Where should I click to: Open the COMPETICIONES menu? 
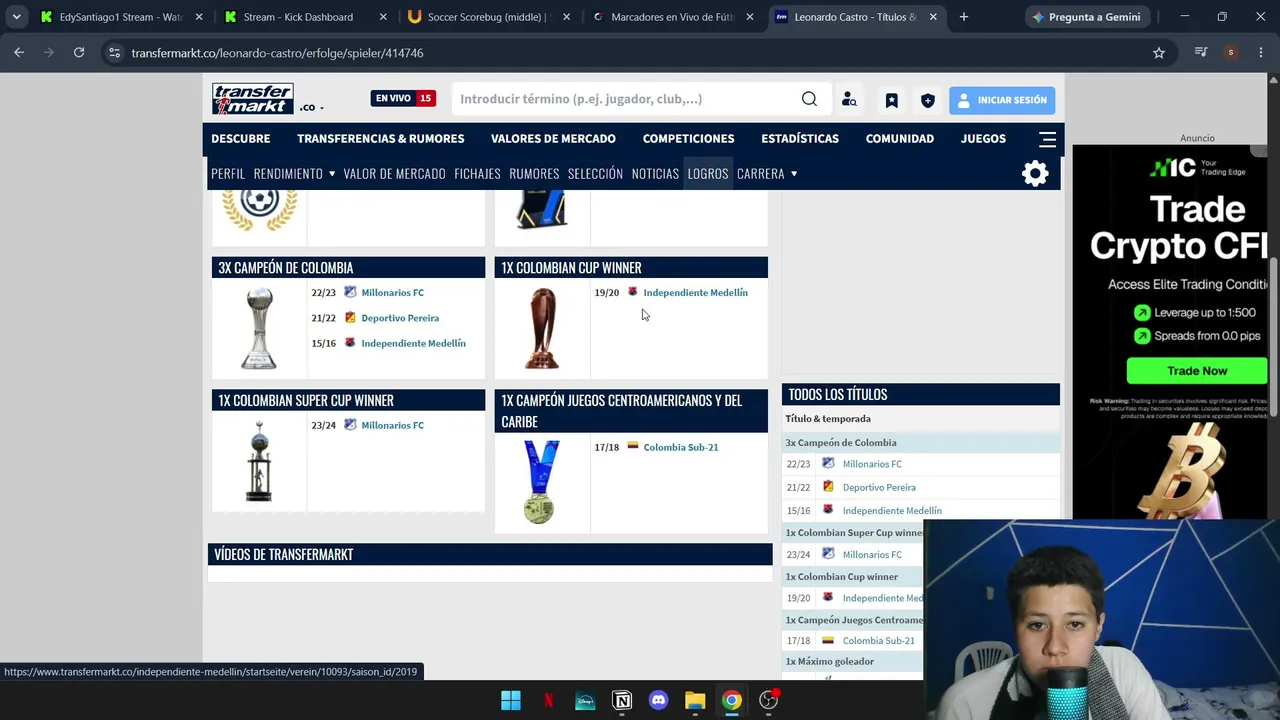[x=689, y=139]
